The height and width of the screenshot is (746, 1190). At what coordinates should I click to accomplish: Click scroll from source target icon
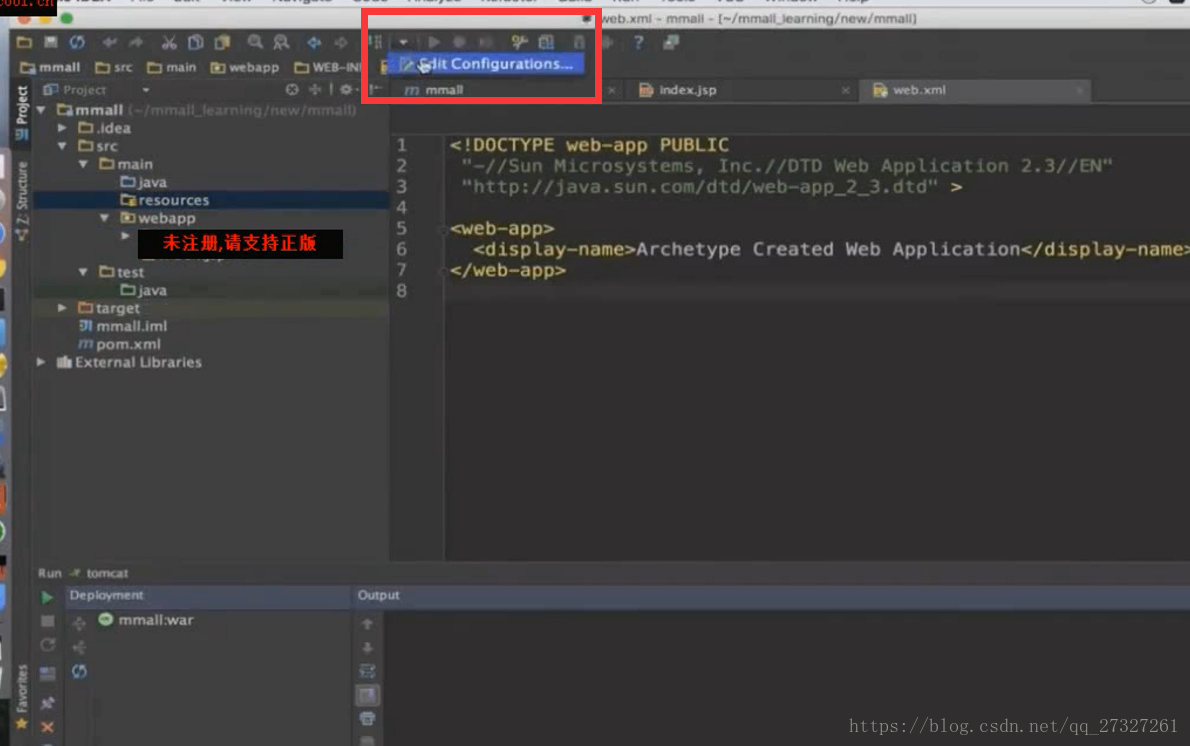[291, 90]
